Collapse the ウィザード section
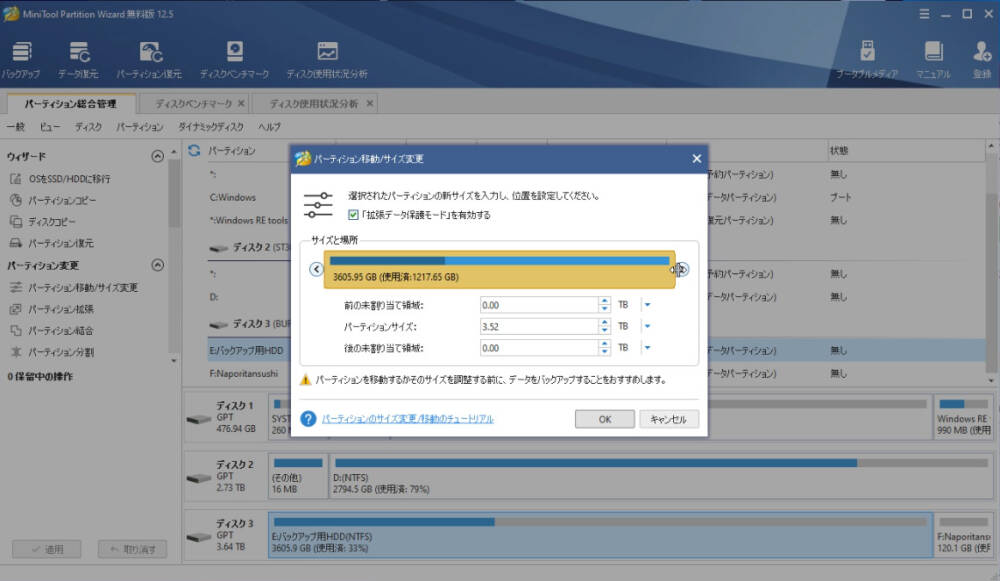The width and height of the screenshot is (1000, 581). click(x=158, y=156)
